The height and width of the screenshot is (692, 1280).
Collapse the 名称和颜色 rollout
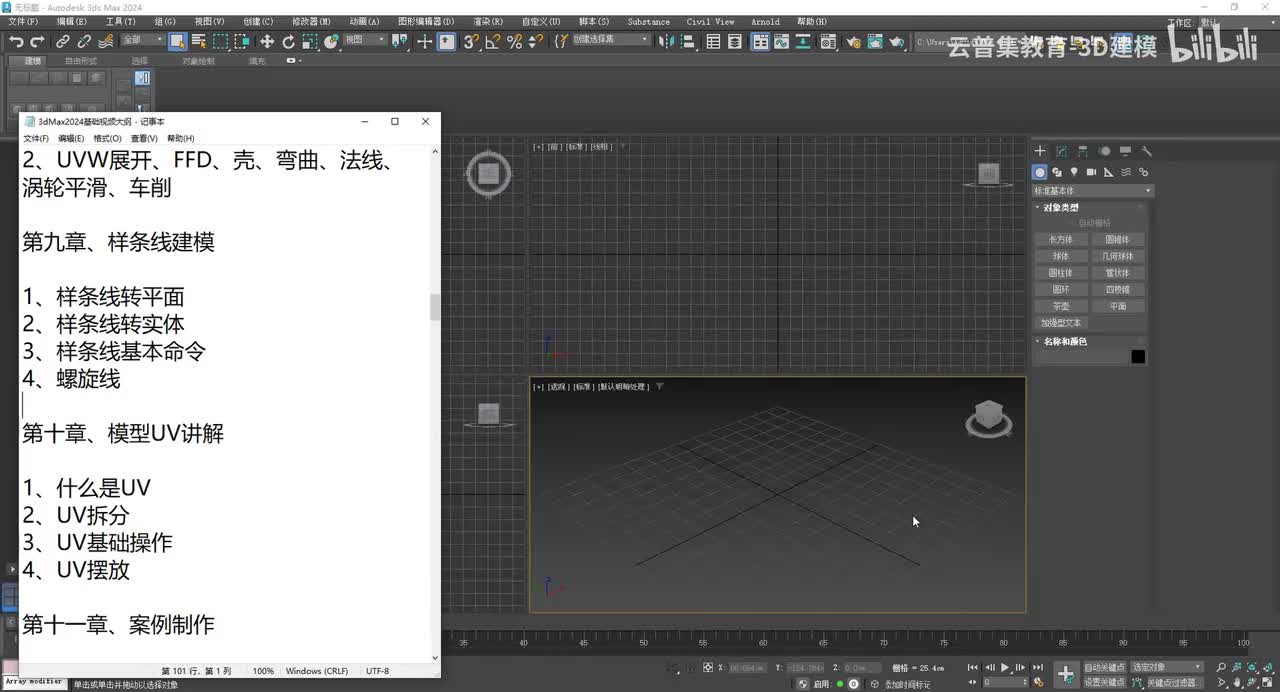click(x=1065, y=342)
